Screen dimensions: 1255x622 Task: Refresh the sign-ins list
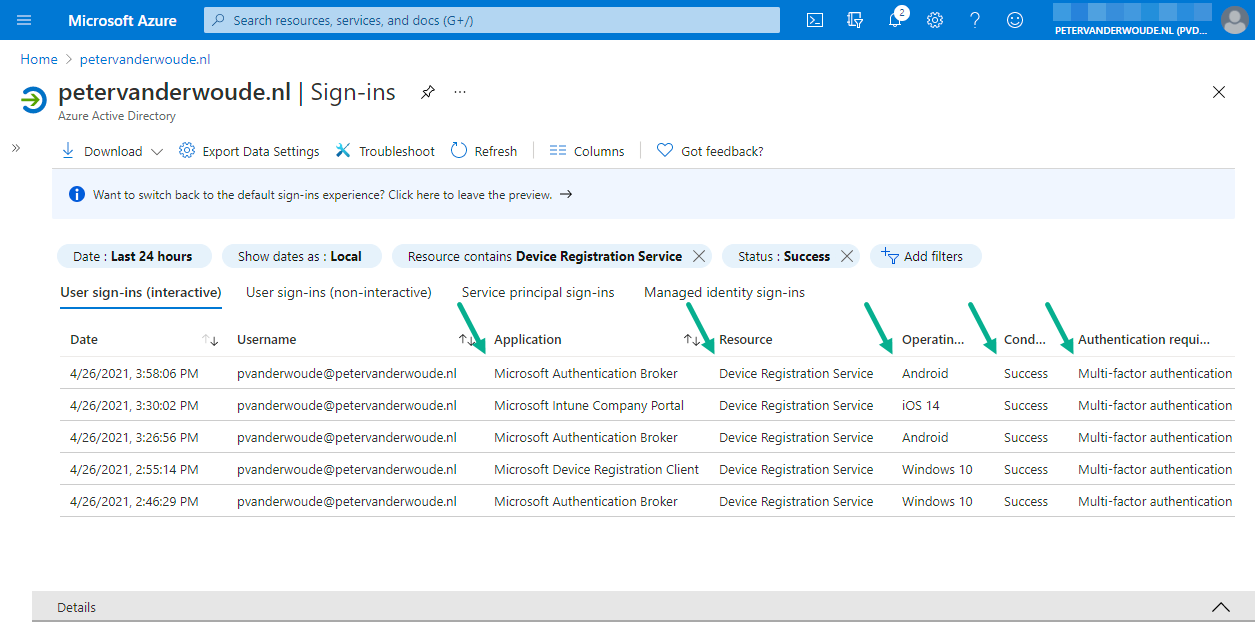click(484, 150)
